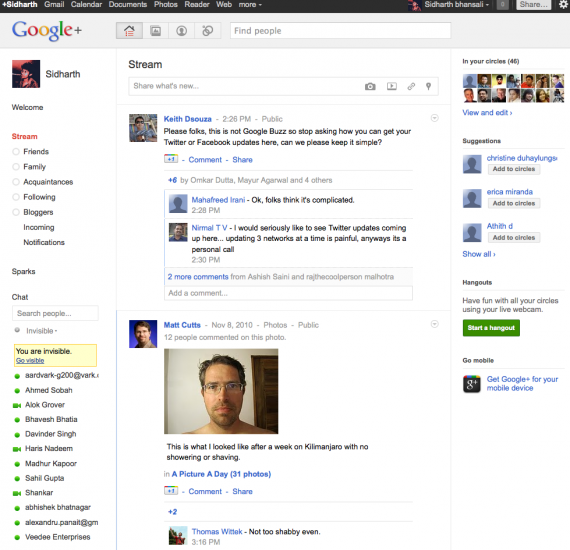Share Matt Cutts' photo post

pos(242,491)
